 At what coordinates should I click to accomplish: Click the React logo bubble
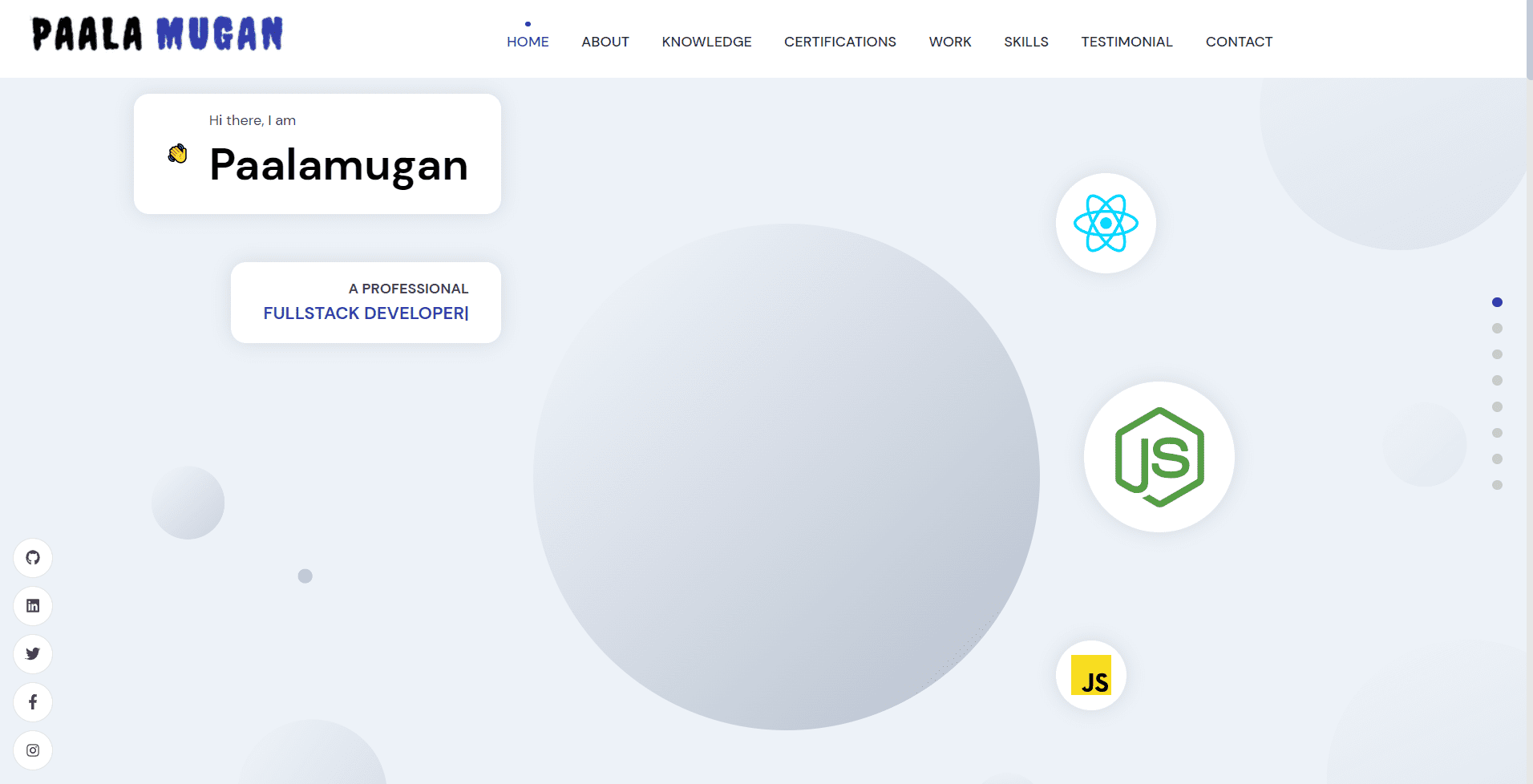(1106, 224)
